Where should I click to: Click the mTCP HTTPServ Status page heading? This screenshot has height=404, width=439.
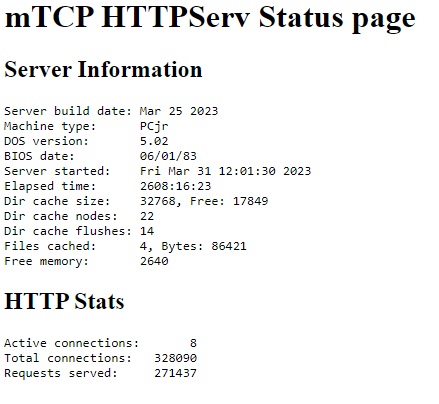click(210, 18)
